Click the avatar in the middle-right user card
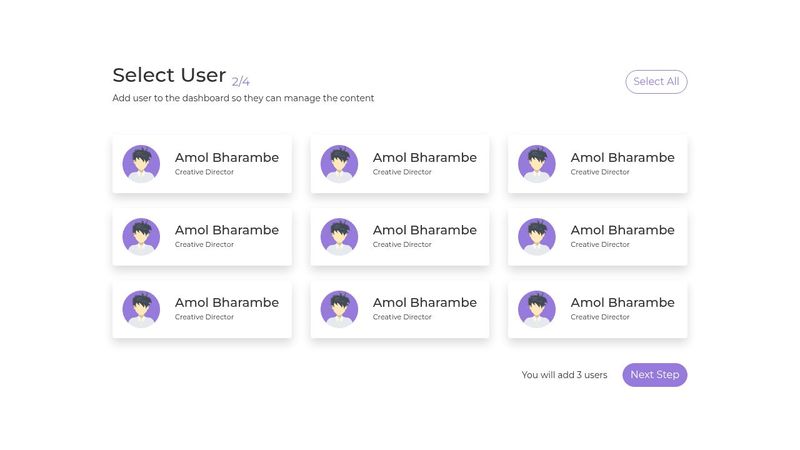This screenshot has height=450, width=800. pyautogui.click(x=537, y=237)
